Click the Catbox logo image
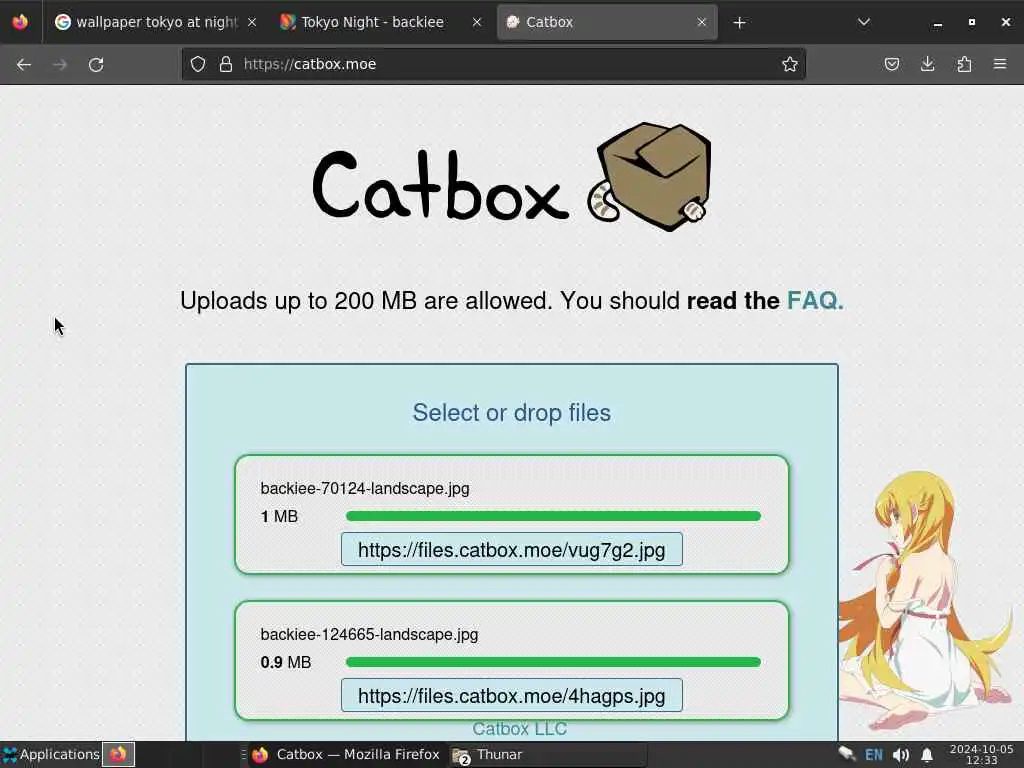This screenshot has height=768, width=1024. tap(512, 178)
